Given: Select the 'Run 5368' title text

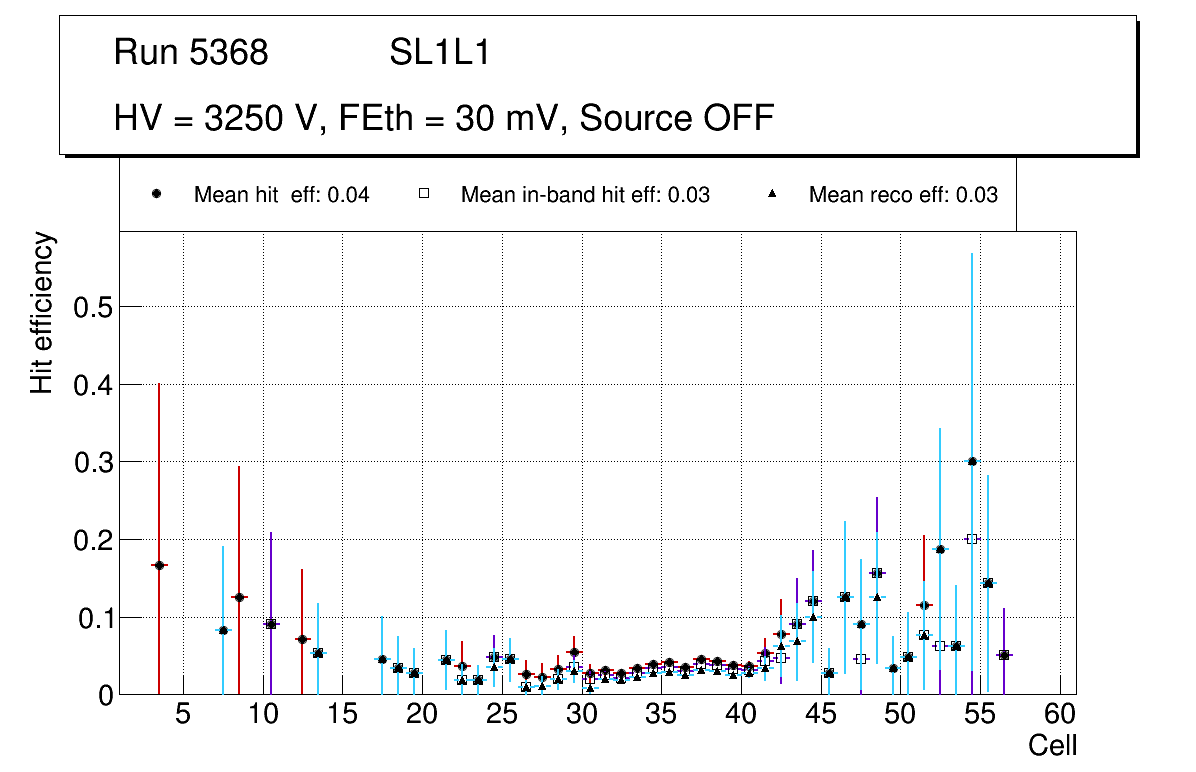Looking at the screenshot, I should (x=191, y=53).
